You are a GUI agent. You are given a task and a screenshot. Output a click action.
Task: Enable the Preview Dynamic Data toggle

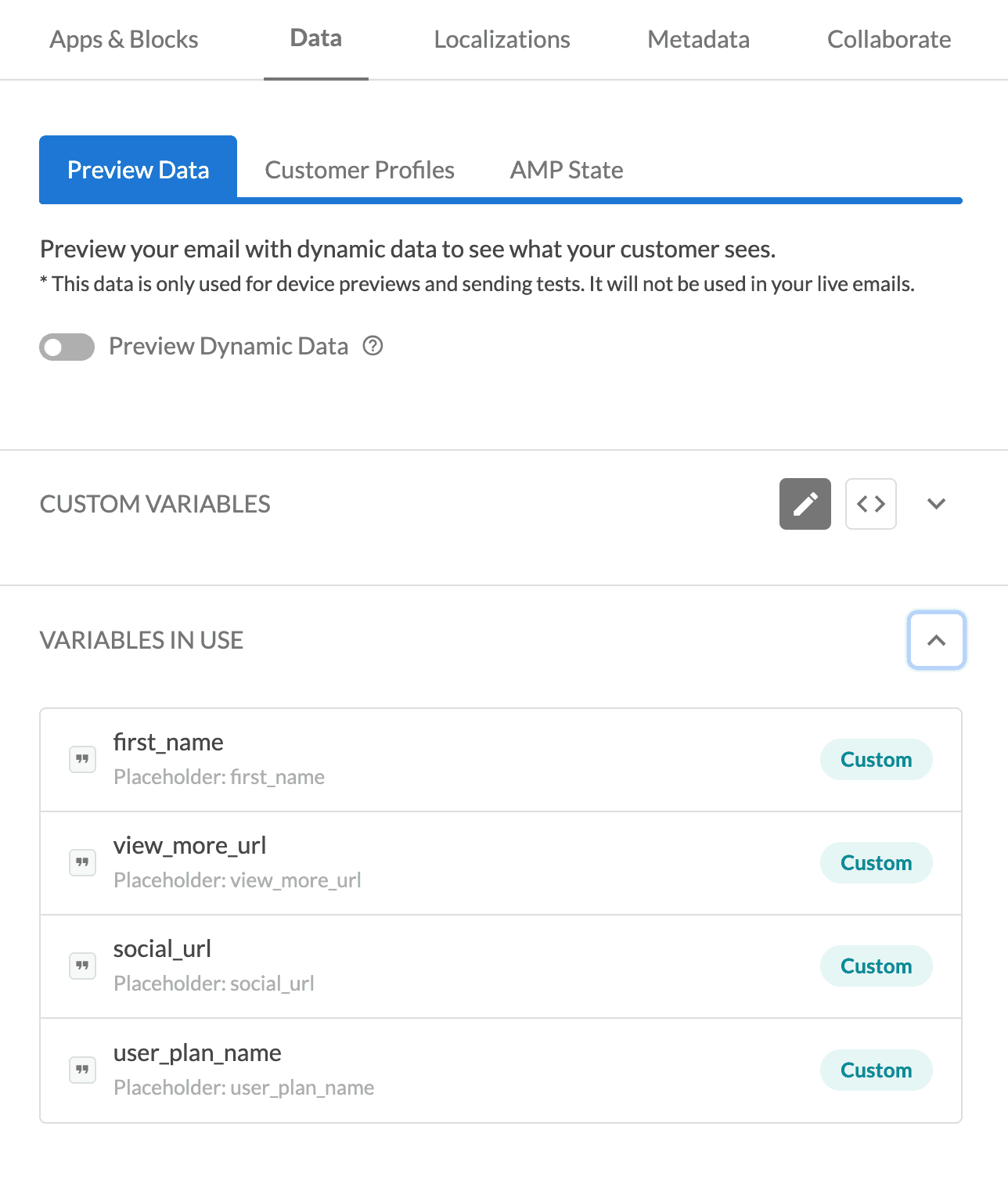tap(67, 346)
